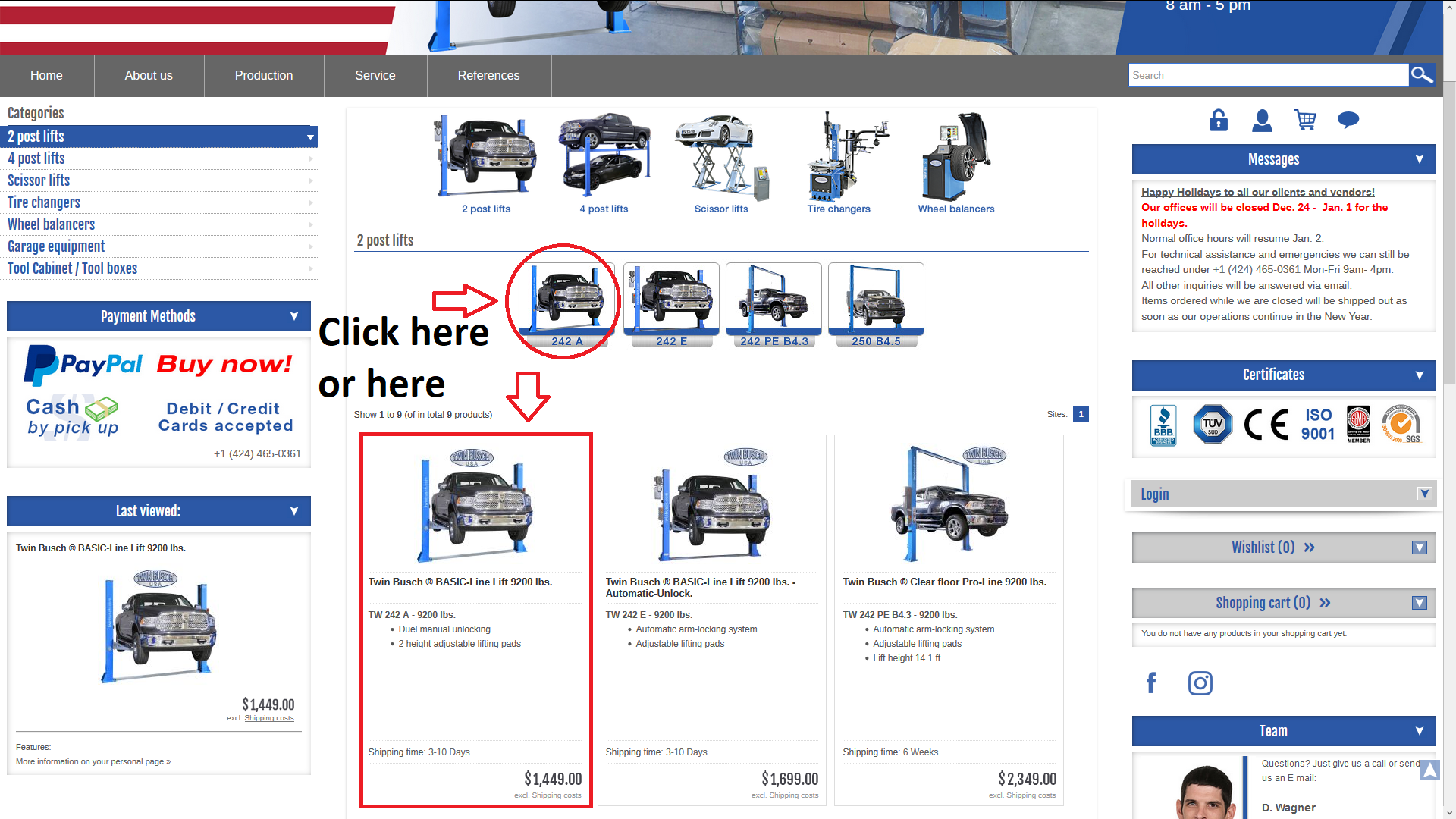
Task: Click the search magnifier button
Action: (1422, 75)
